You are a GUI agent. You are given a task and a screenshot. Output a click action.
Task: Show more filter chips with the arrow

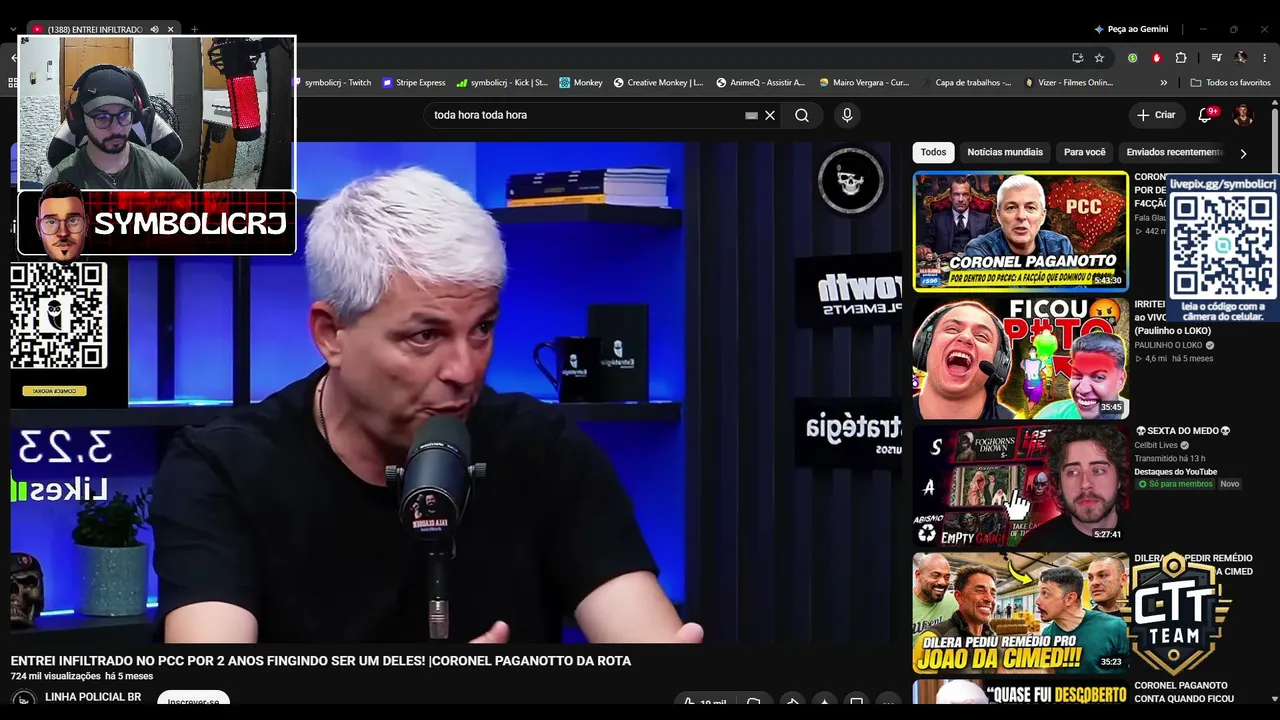coord(1243,153)
